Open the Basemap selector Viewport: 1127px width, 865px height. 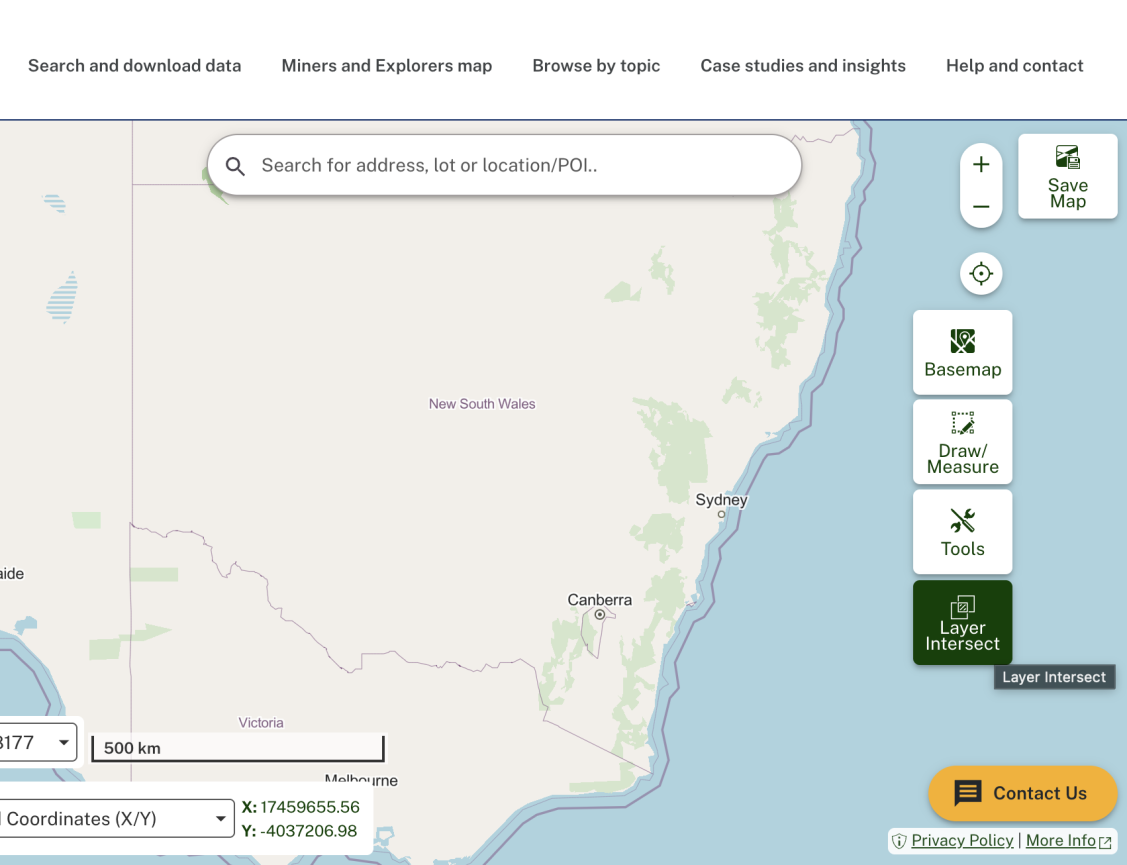pos(962,352)
